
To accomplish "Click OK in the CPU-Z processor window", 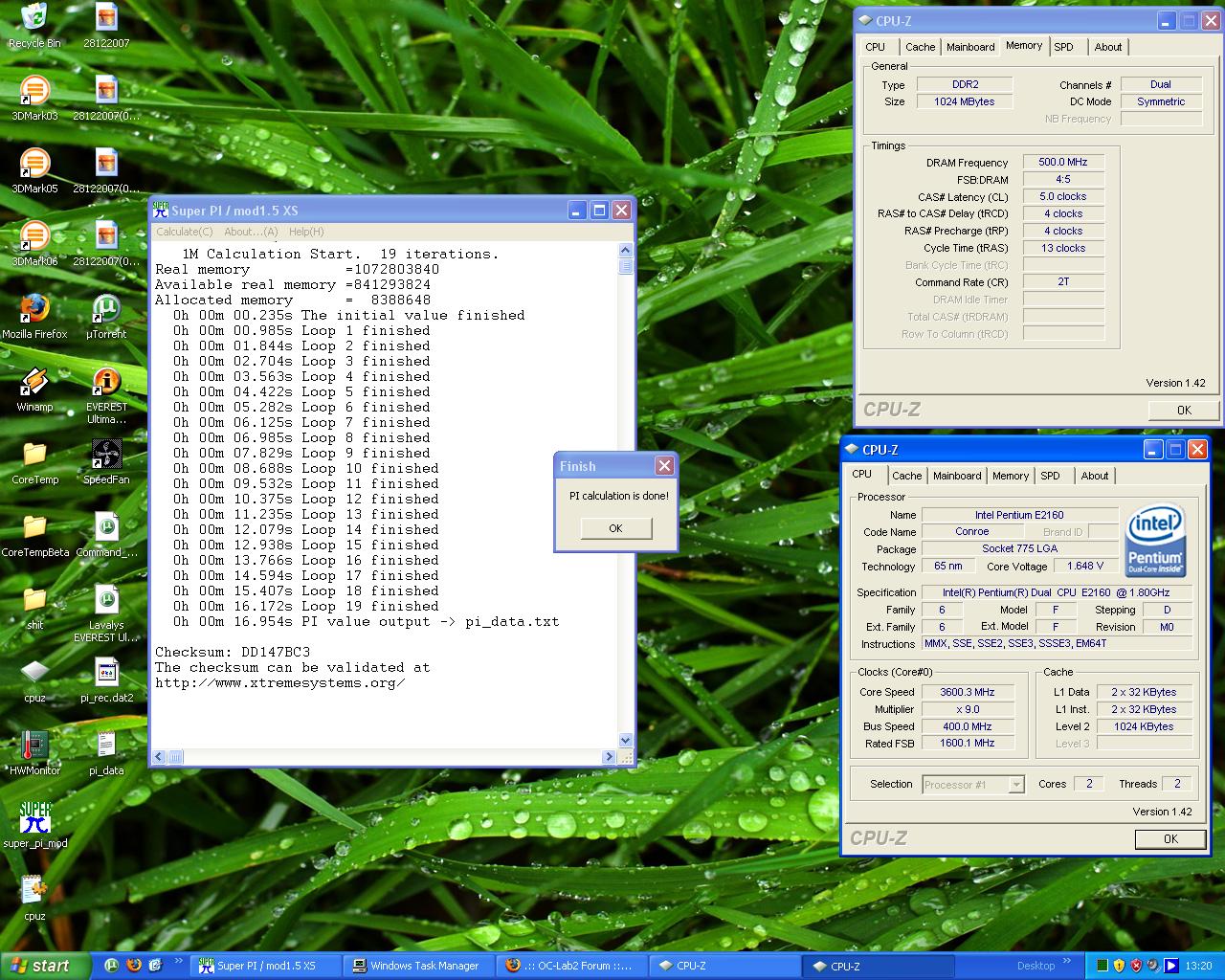I will coord(1170,838).
